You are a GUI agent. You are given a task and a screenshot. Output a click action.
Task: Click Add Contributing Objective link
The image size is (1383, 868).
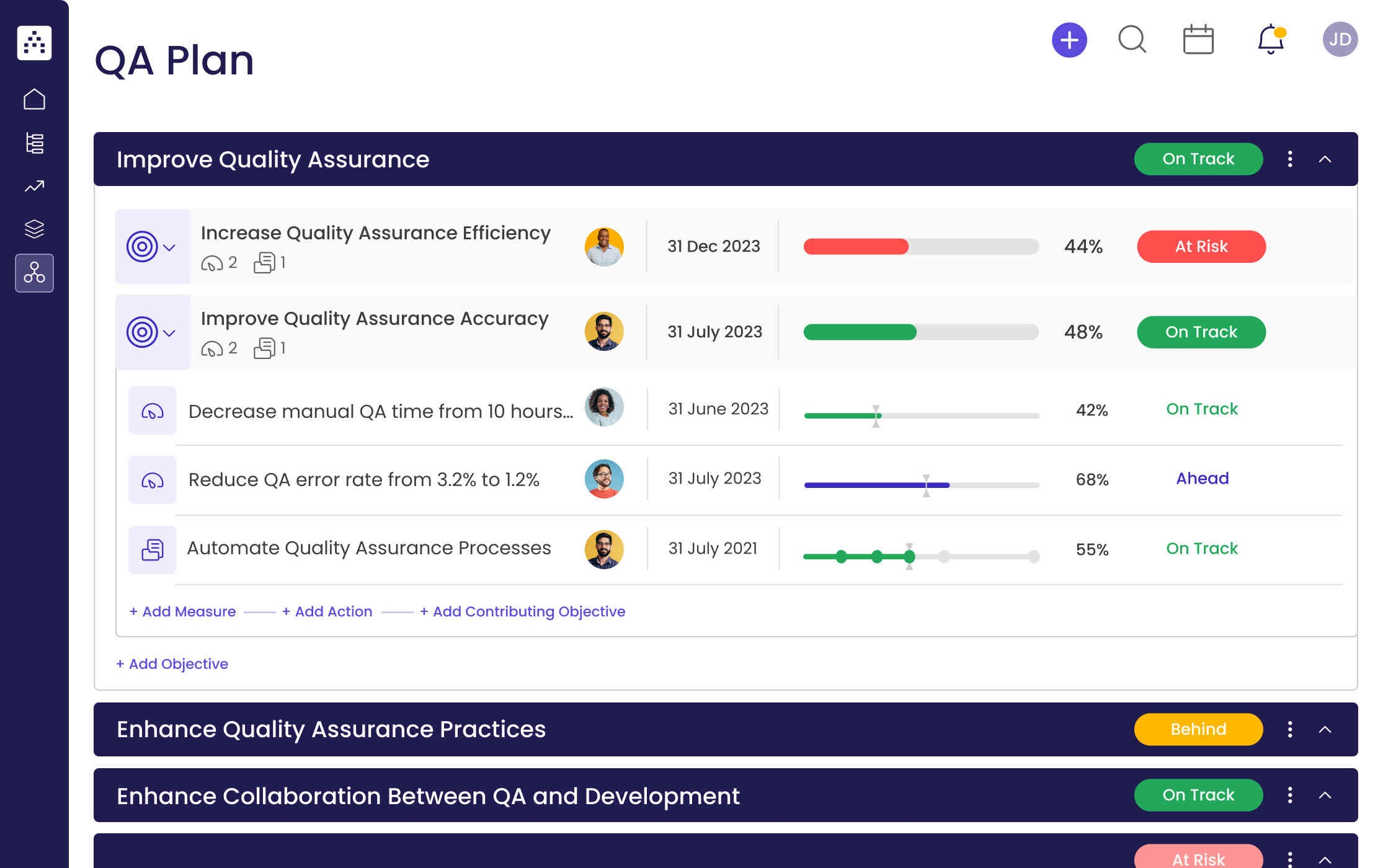pos(522,611)
